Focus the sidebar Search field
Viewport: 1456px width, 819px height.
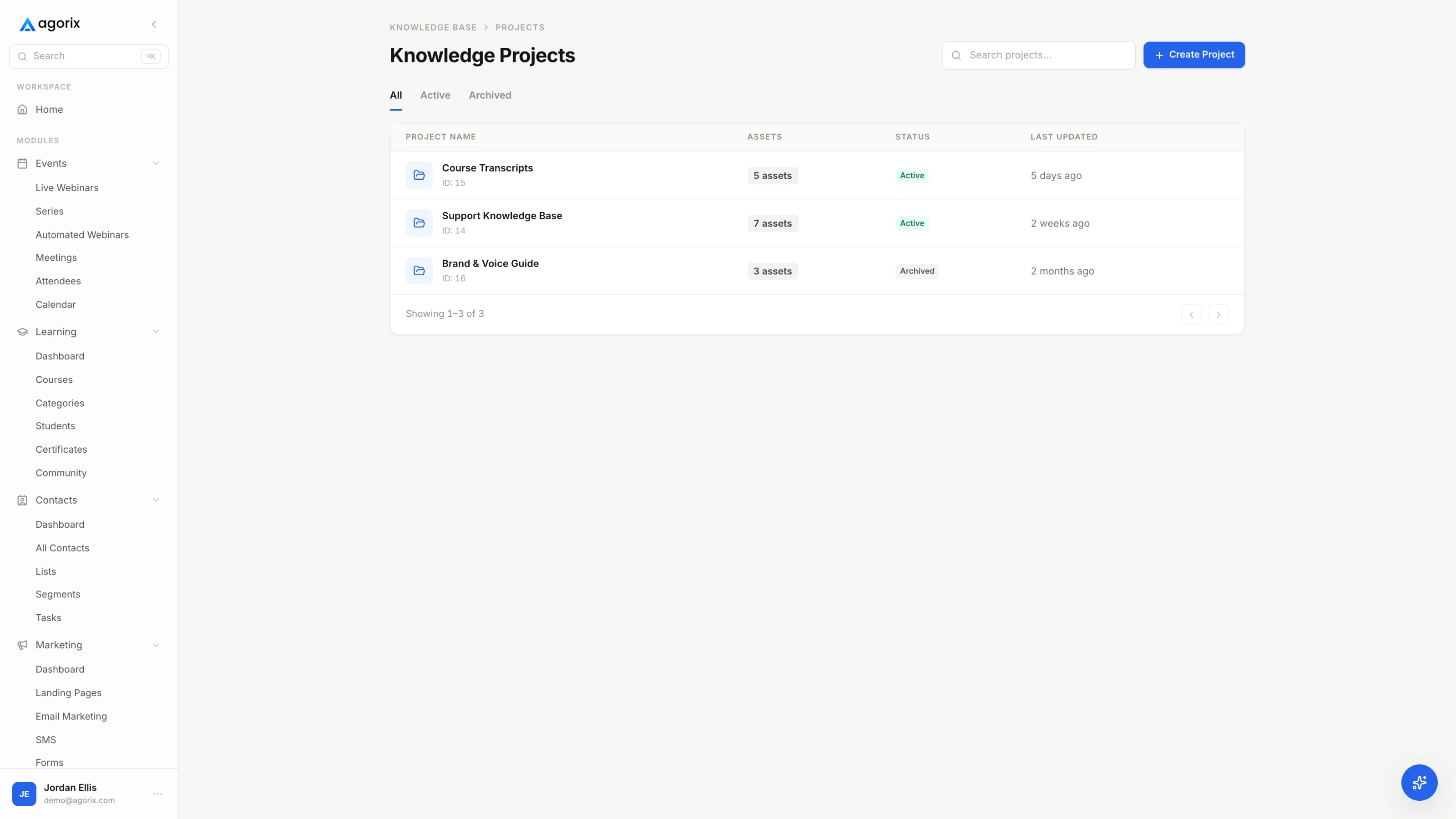(x=89, y=56)
